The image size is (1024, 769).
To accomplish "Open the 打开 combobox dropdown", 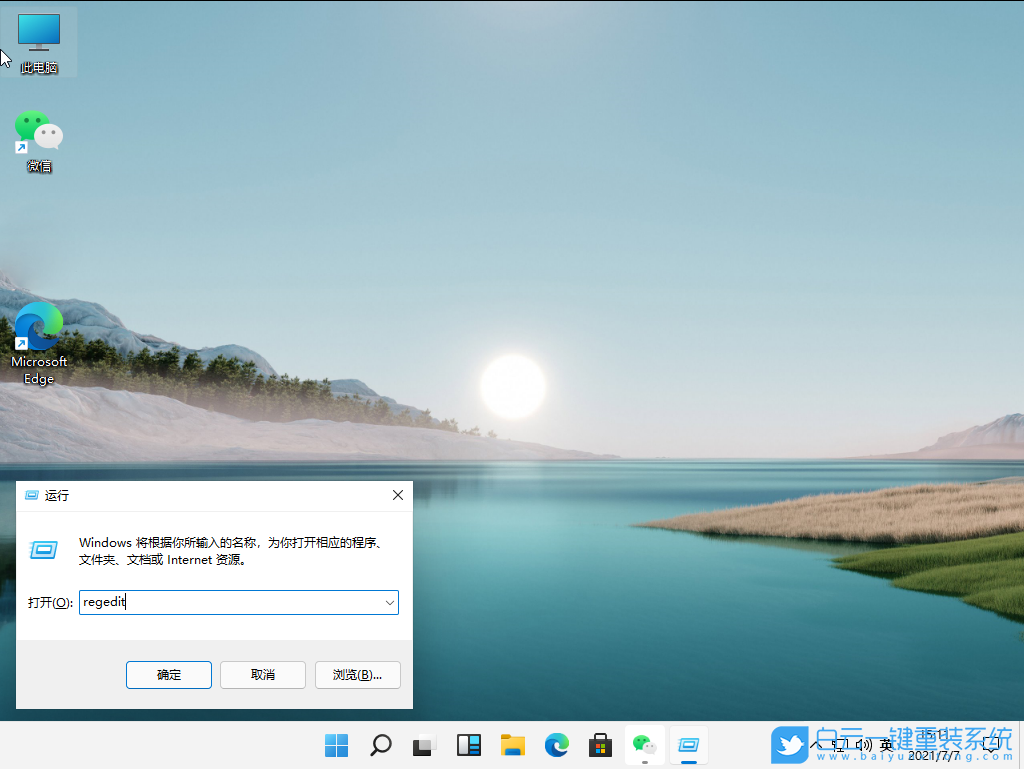I will pos(389,602).
